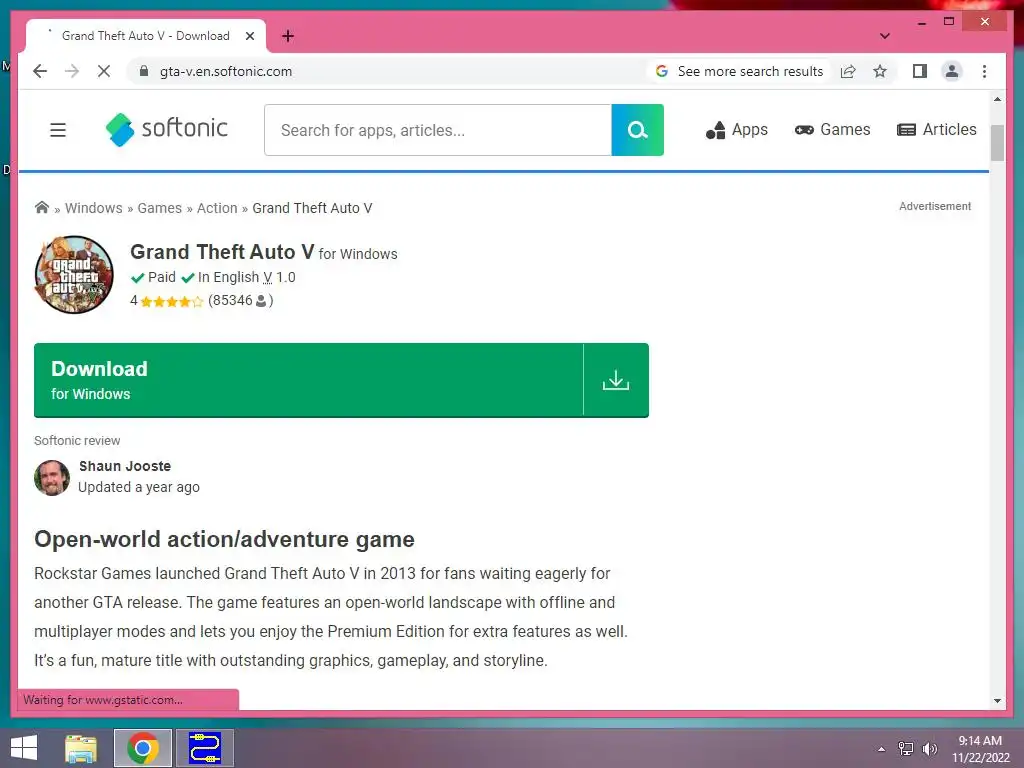Go to the home breadcrumb icon

click(x=42, y=207)
